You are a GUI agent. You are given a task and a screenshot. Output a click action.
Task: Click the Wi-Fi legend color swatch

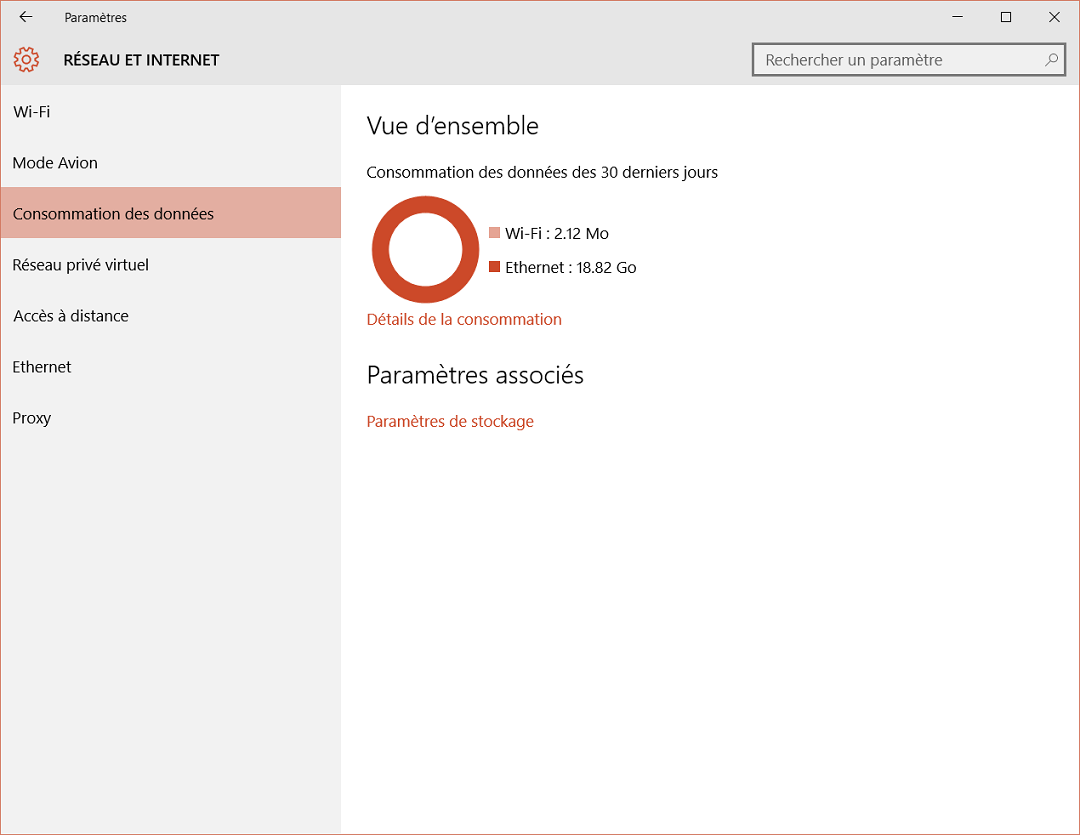tap(494, 233)
